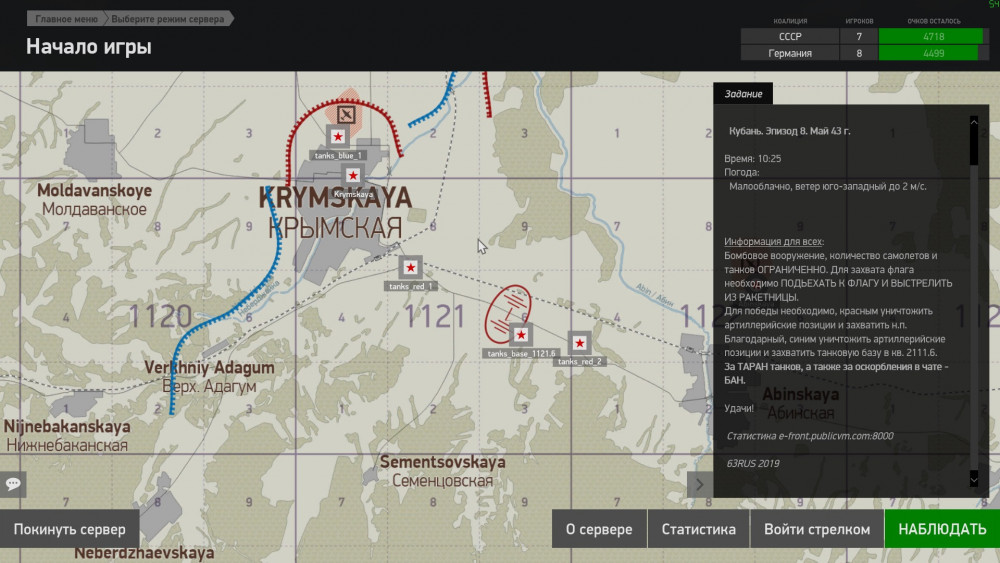Click the Войти стрелком button
The image size is (1000, 563).
click(817, 529)
